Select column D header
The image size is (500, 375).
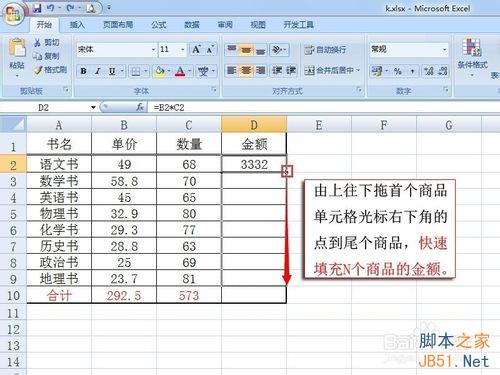(254, 125)
